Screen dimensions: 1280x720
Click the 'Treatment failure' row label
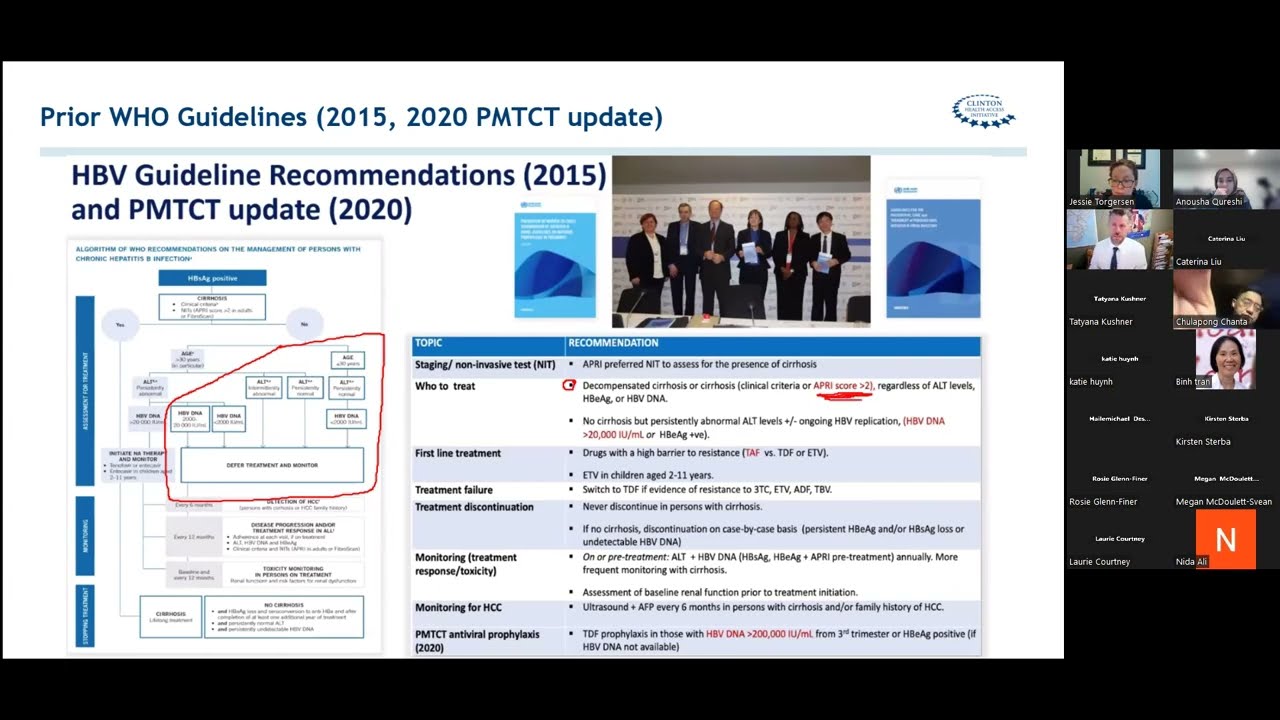454,490
